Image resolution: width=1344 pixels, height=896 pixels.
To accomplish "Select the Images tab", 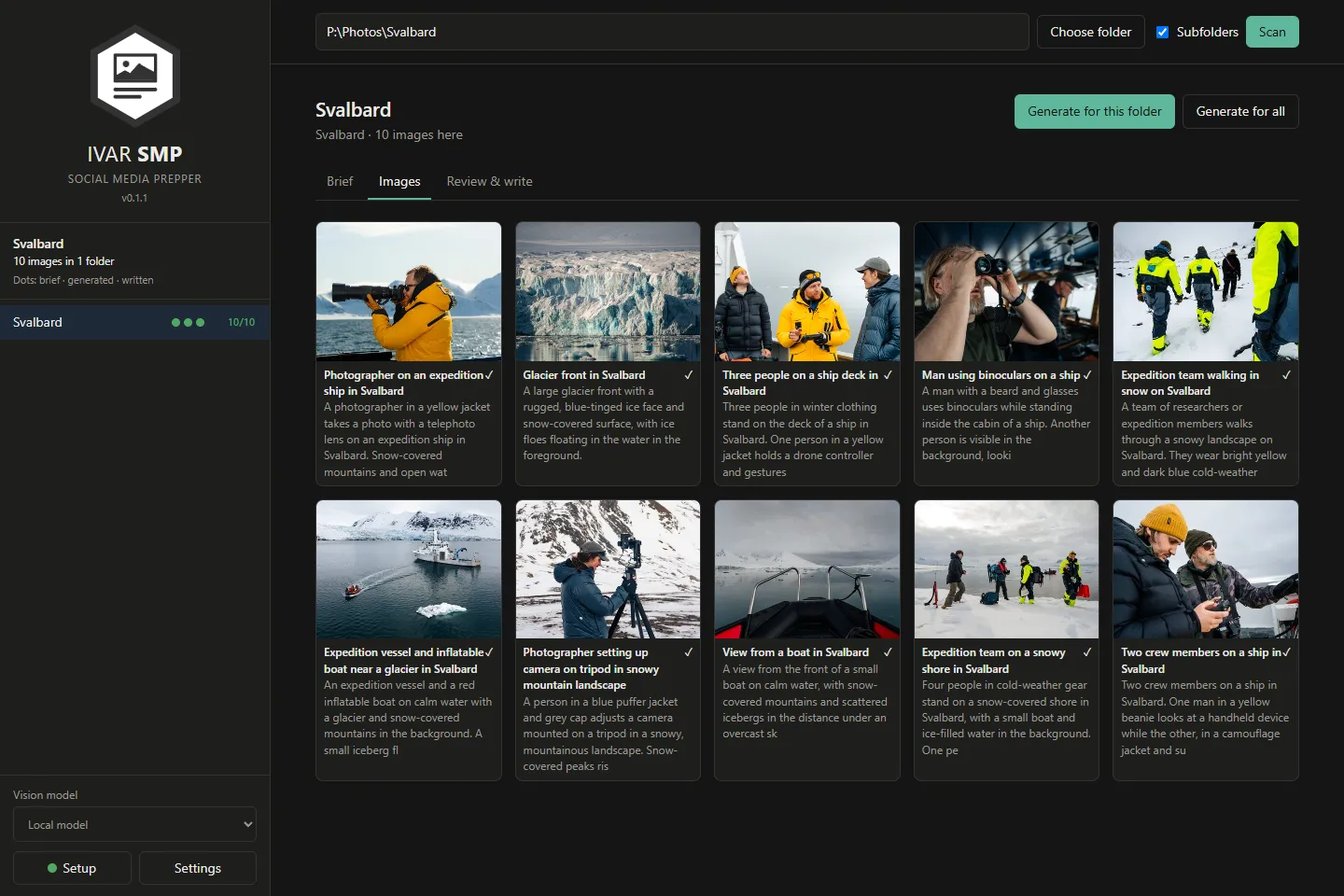I will (x=399, y=181).
